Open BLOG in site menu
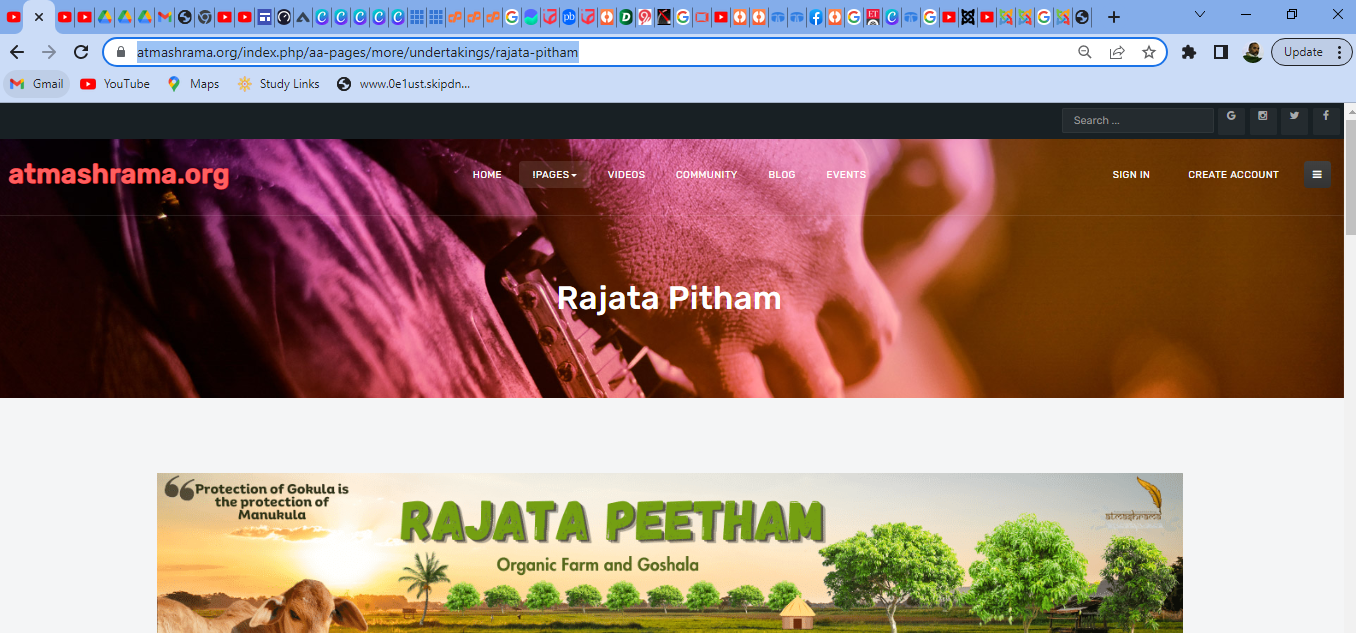This screenshot has width=1356, height=633. 782,175
